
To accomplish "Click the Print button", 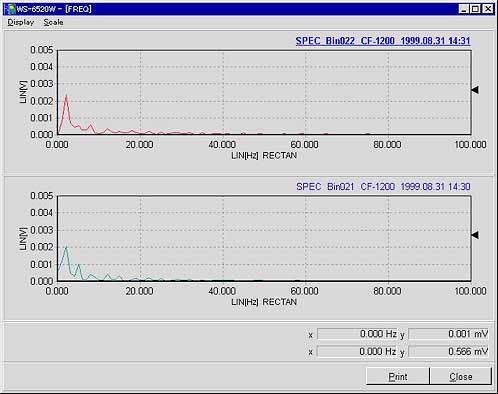I will point(397,376).
